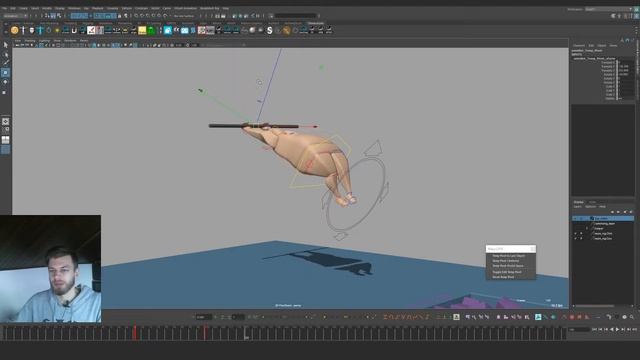
Task: Open the Create menu
Action: pos(23,8)
